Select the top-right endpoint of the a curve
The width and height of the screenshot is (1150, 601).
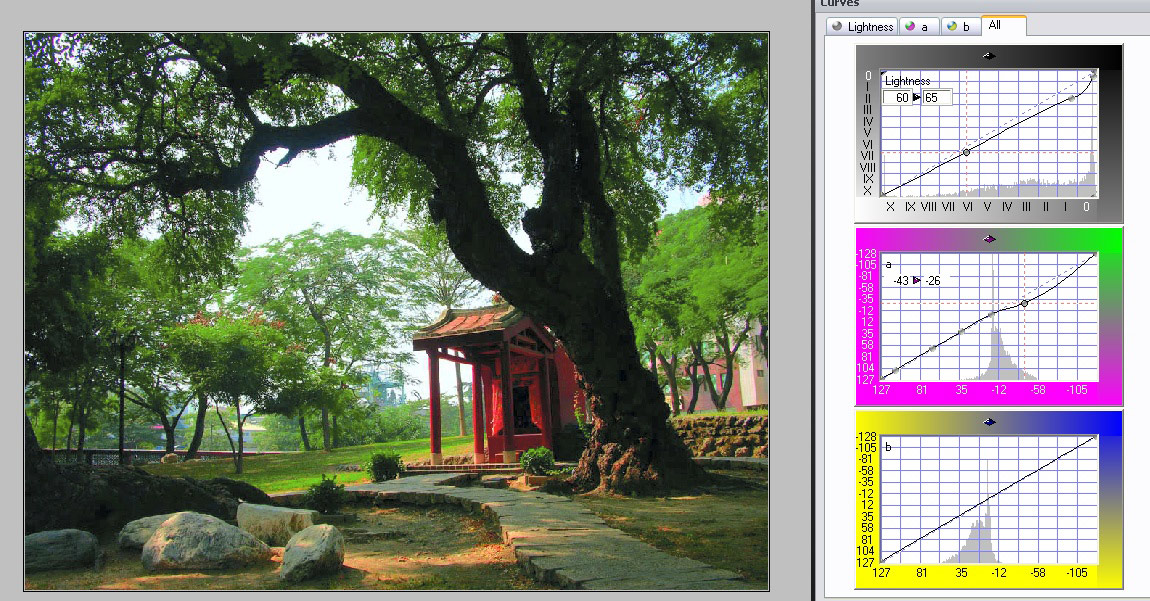(1095, 255)
